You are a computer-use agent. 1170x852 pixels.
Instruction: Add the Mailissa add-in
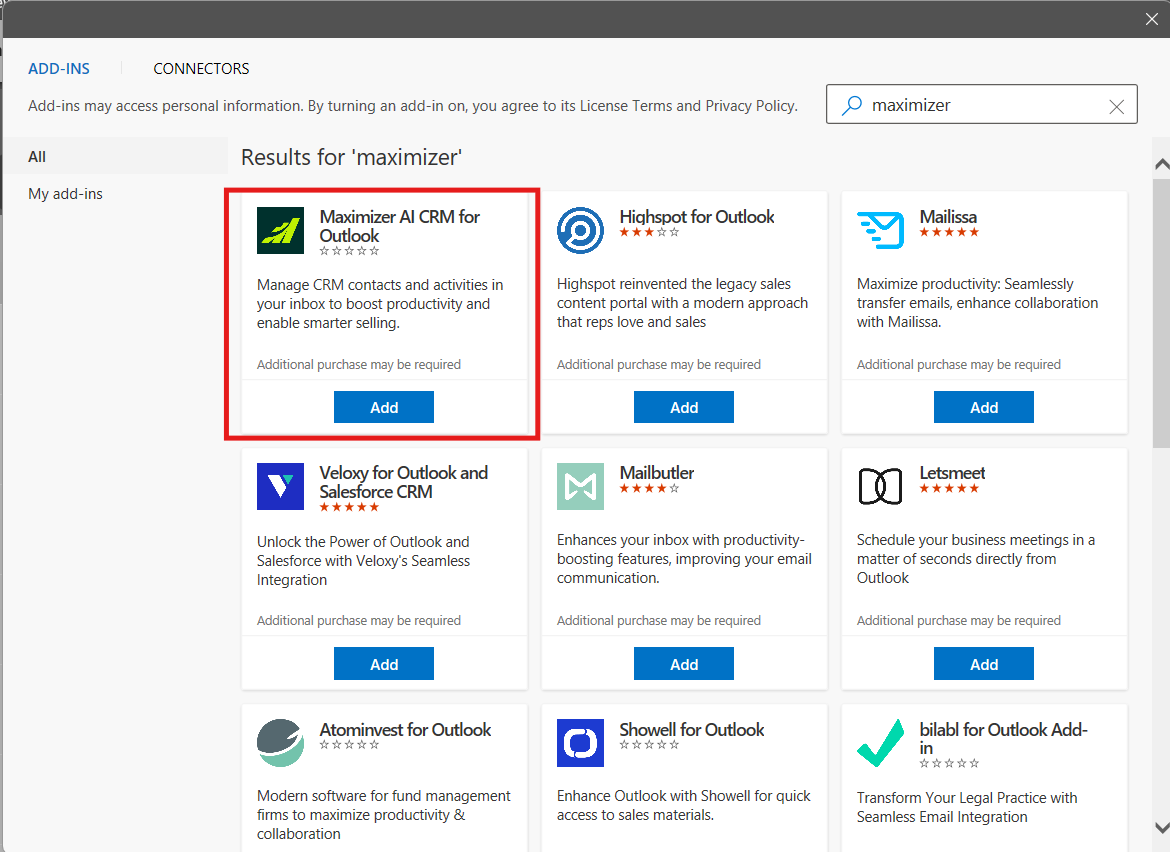click(983, 407)
